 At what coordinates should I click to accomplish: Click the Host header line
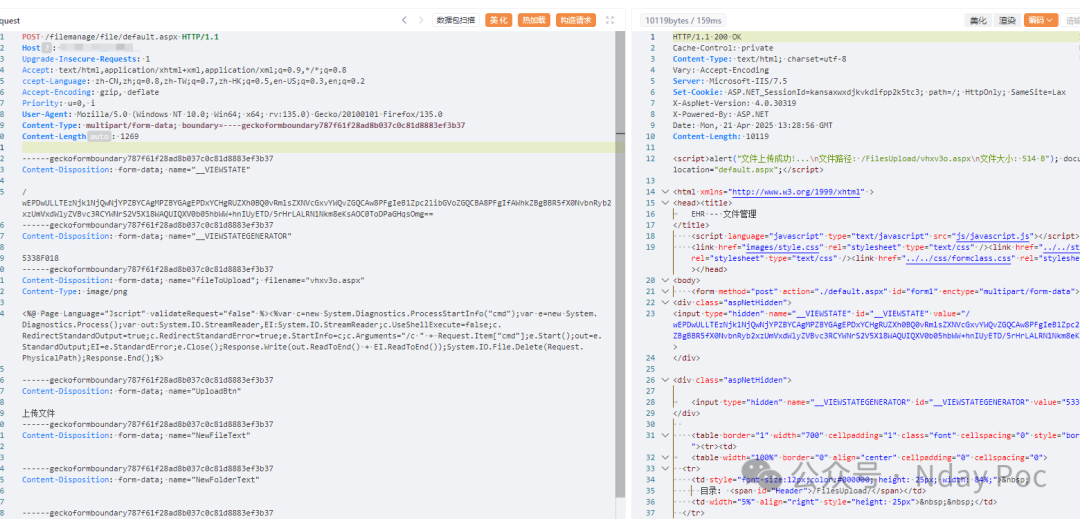tap(83, 47)
